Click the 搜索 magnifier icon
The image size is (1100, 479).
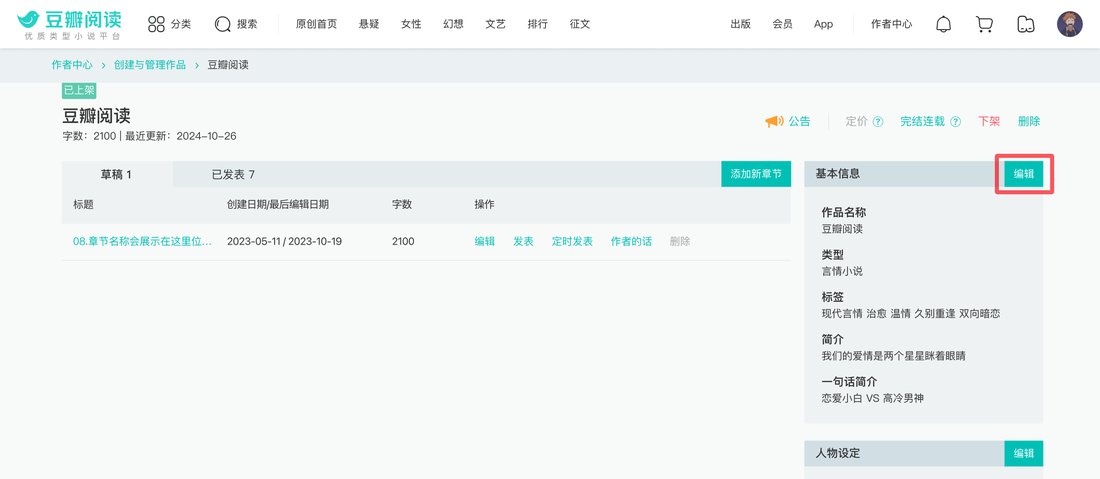(x=223, y=24)
